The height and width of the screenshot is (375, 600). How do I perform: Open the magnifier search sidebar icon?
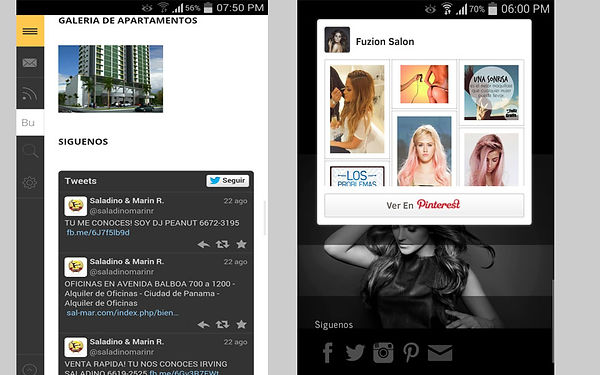coord(30,151)
